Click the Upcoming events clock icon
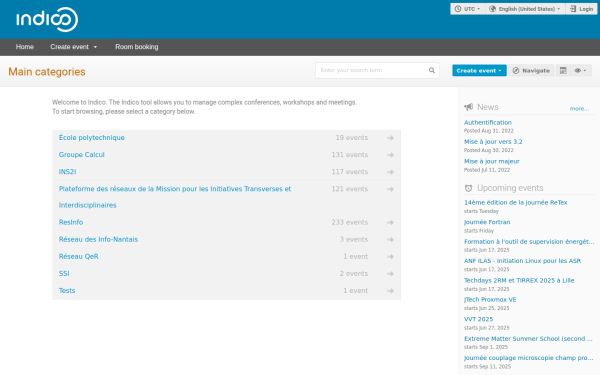Screen dimensions: 600x375 (468, 188)
